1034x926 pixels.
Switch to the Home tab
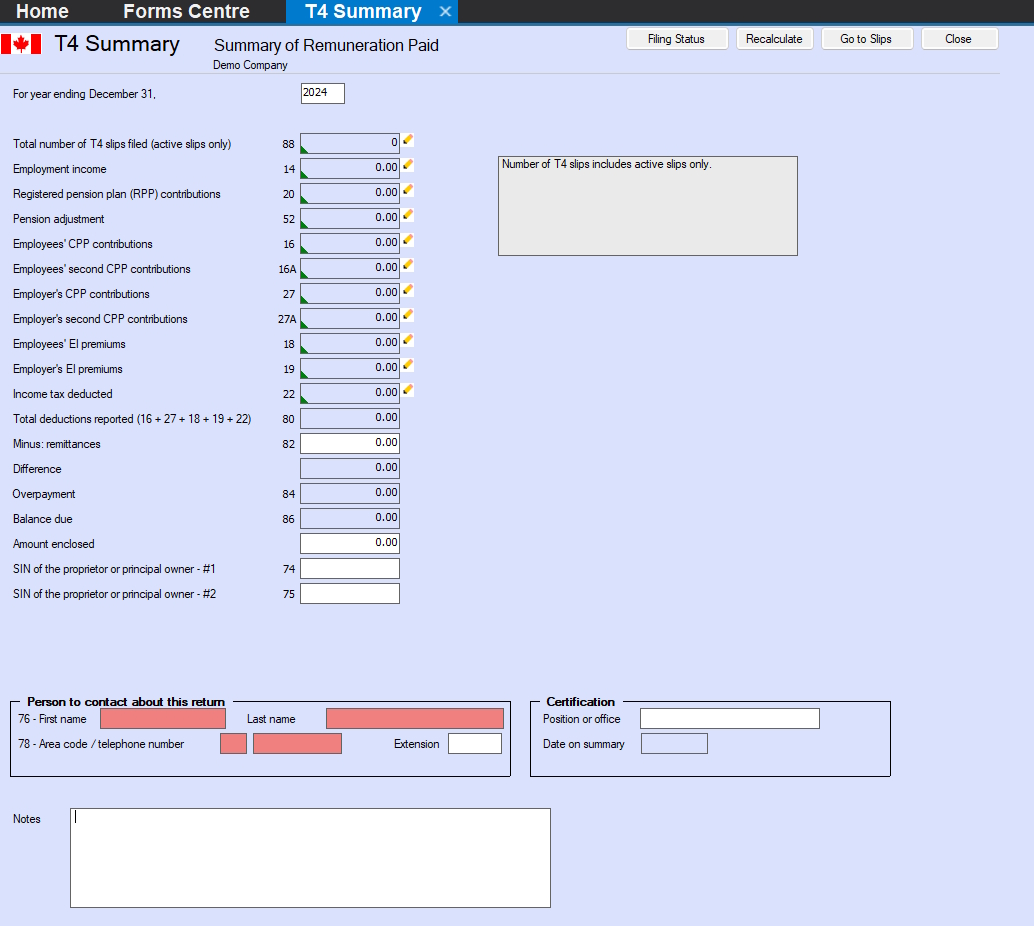(43, 12)
